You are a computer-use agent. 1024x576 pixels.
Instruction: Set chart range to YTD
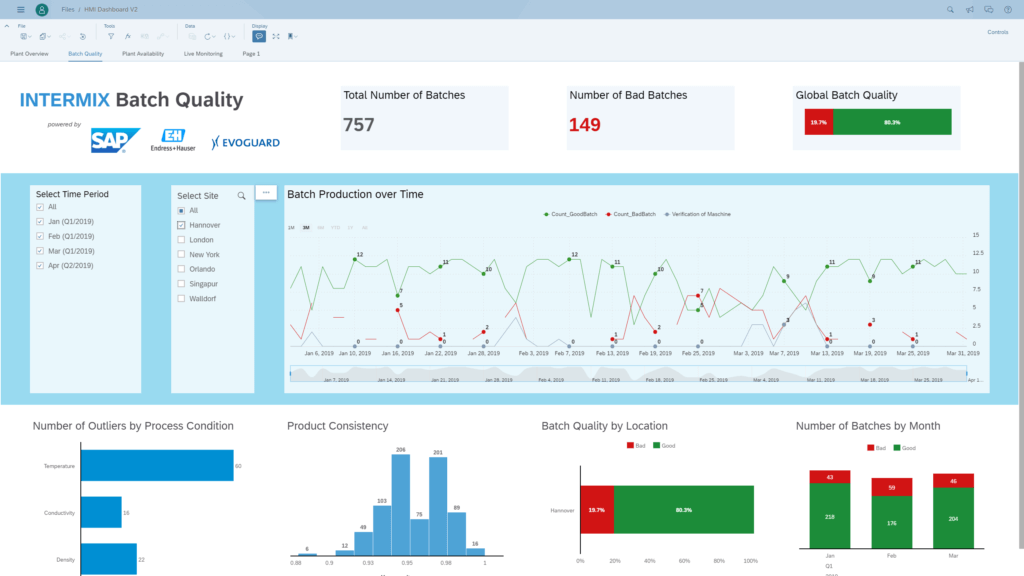(x=335, y=228)
